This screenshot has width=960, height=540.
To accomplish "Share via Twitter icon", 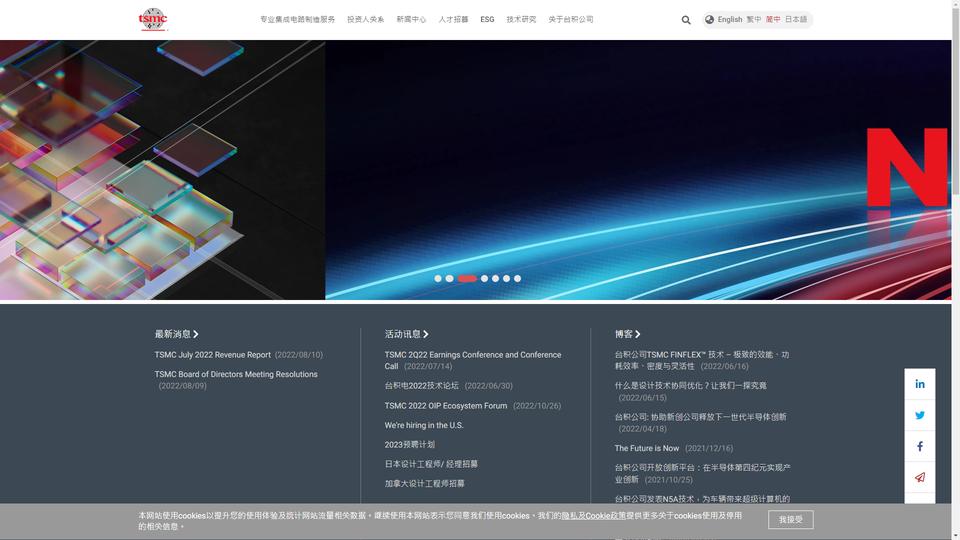I will pos(920,415).
